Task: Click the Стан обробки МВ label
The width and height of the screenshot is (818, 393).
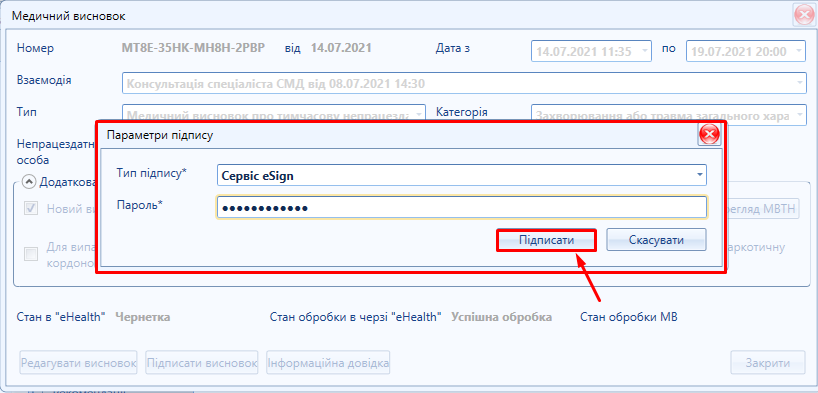Action: pyautogui.click(x=629, y=317)
